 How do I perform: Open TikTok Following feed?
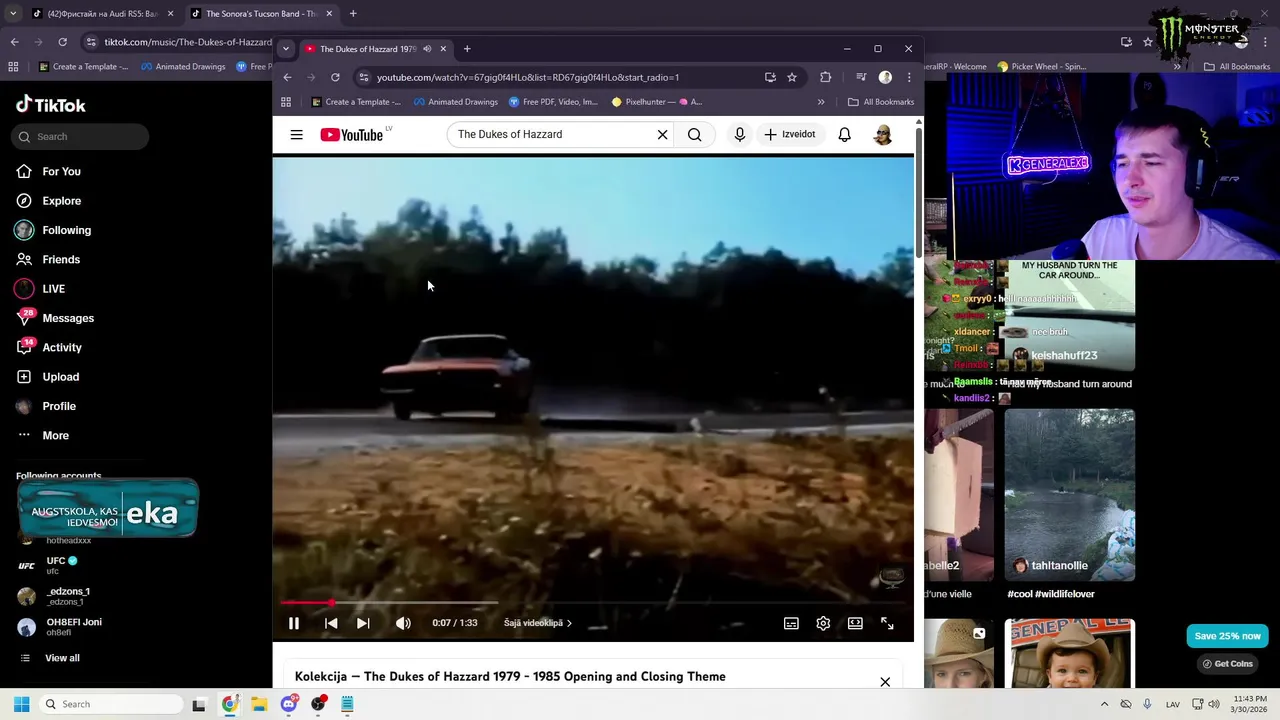click(66, 230)
